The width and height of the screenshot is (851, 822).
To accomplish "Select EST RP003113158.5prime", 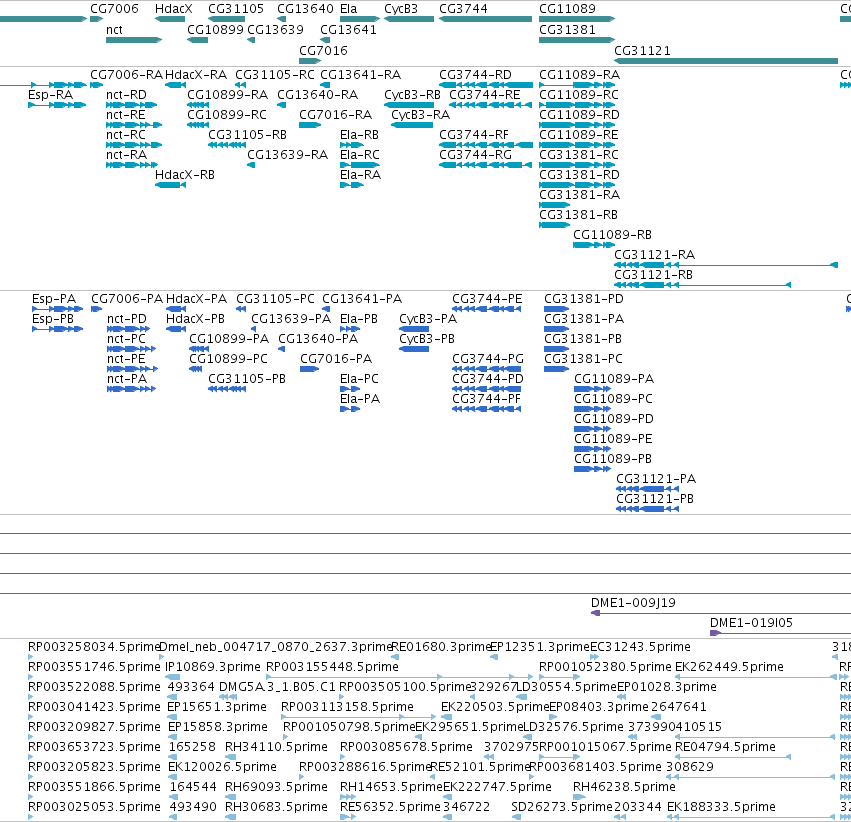I will pyautogui.click(x=347, y=706).
